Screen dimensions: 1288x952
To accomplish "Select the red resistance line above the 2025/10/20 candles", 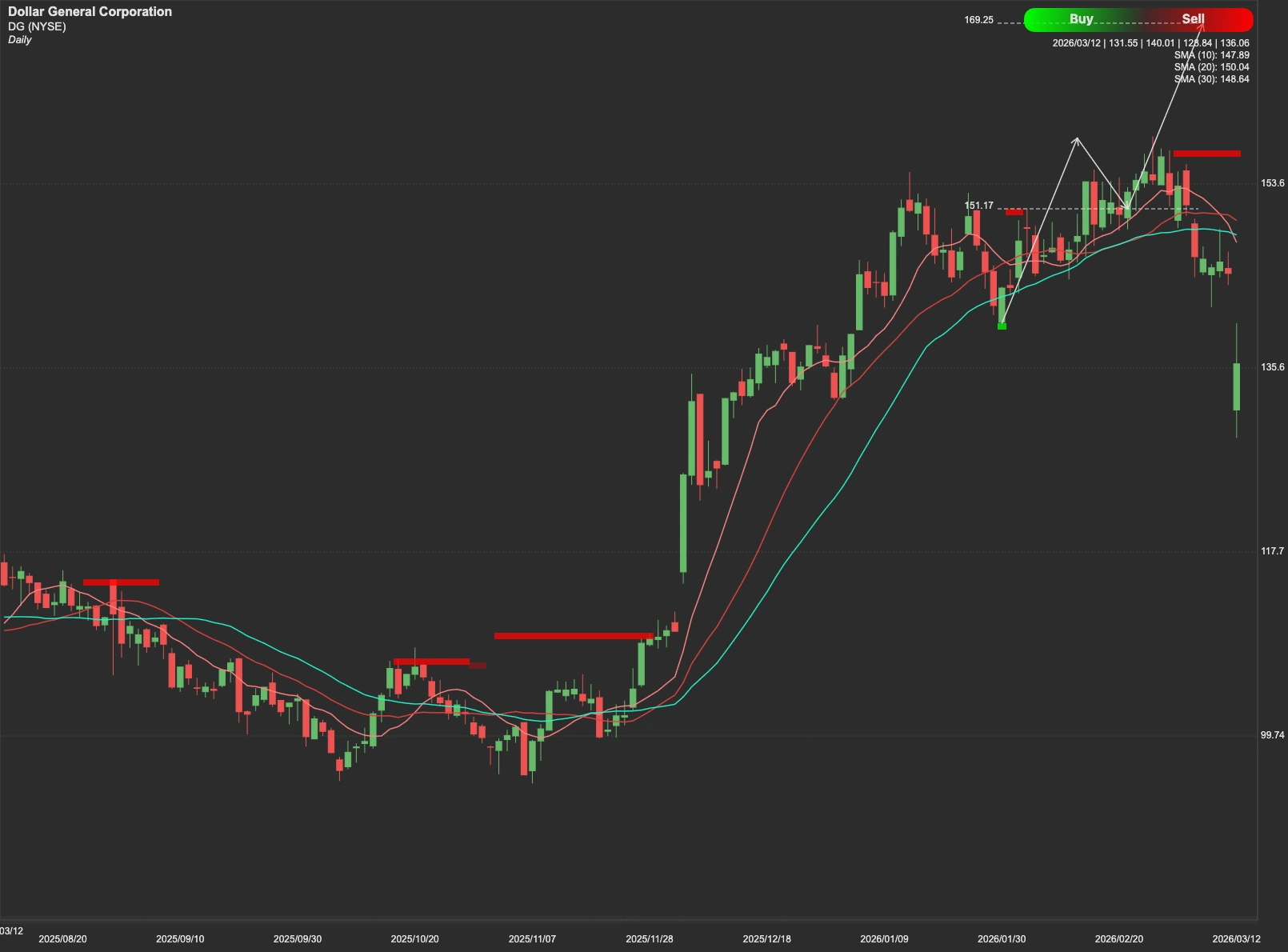I will point(431,662).
